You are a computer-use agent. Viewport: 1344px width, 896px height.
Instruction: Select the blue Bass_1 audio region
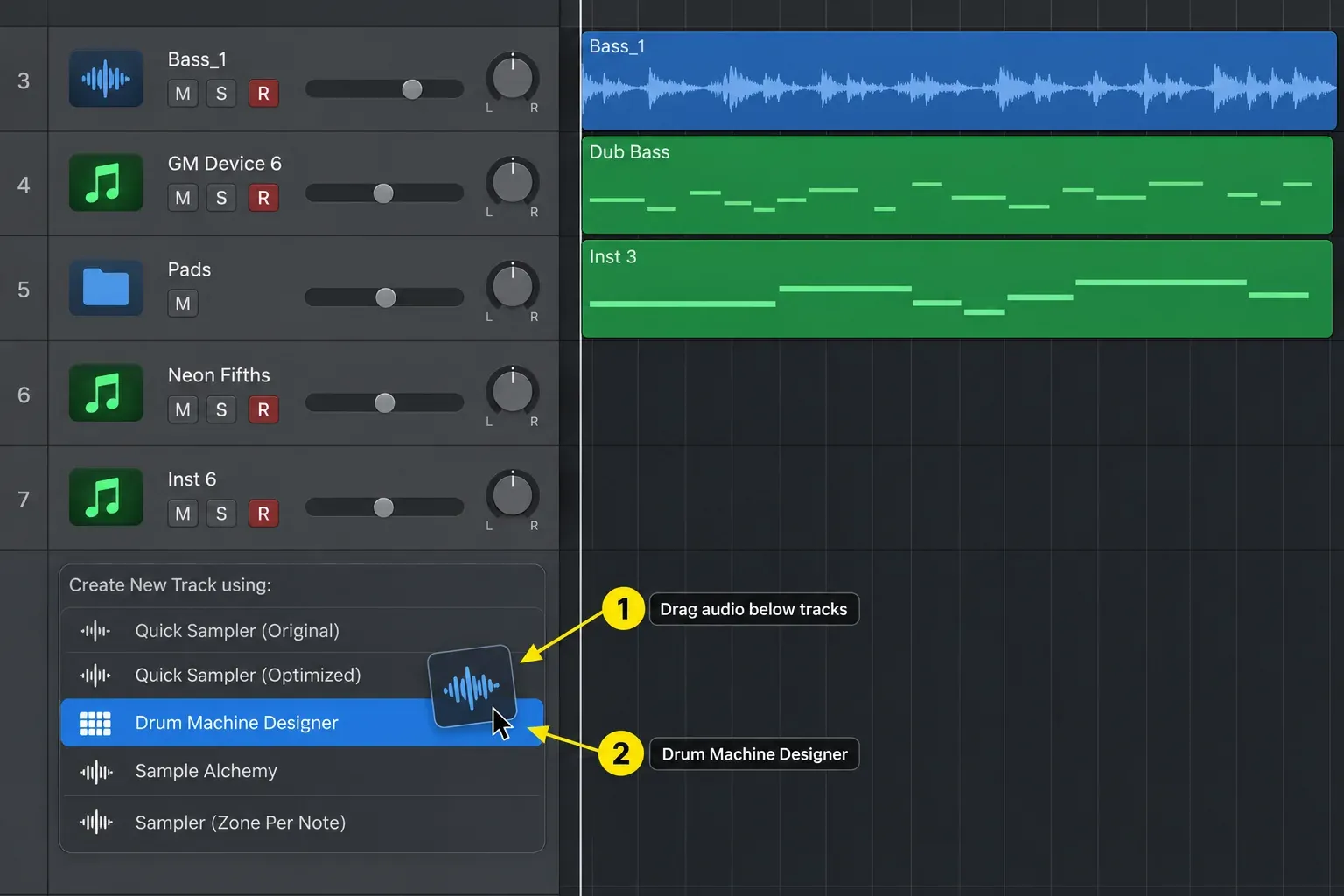point(959,80)
